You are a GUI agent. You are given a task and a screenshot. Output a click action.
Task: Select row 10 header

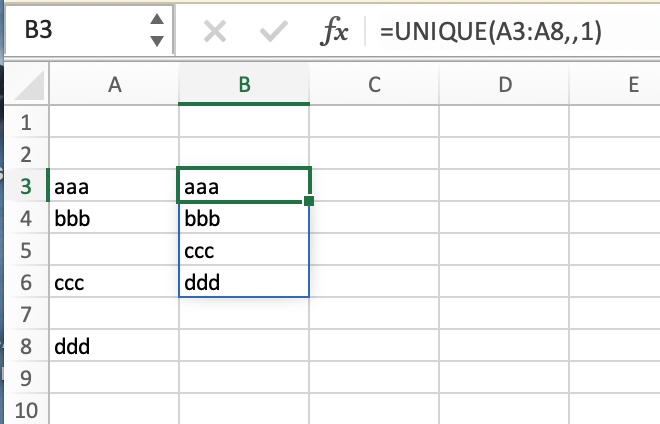click(x=26, y=409)
